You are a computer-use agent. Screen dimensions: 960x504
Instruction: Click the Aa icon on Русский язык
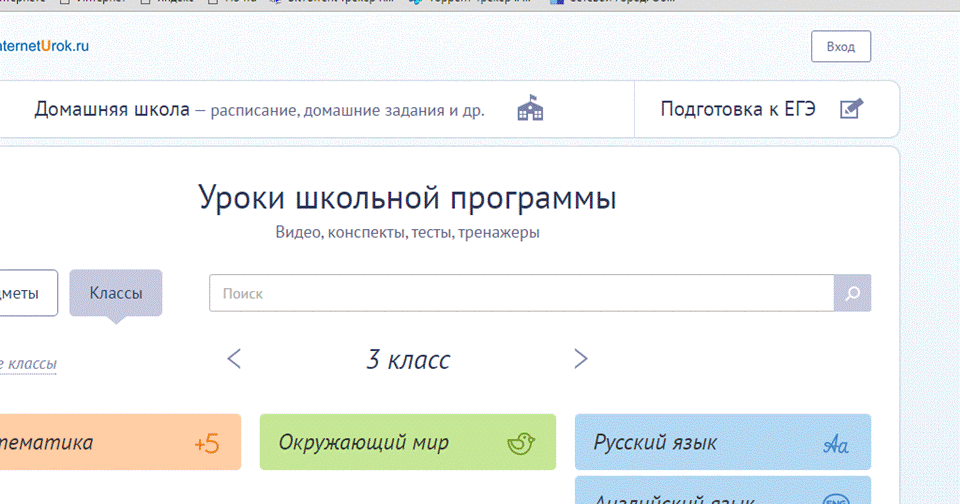click(x=836, y=444)
